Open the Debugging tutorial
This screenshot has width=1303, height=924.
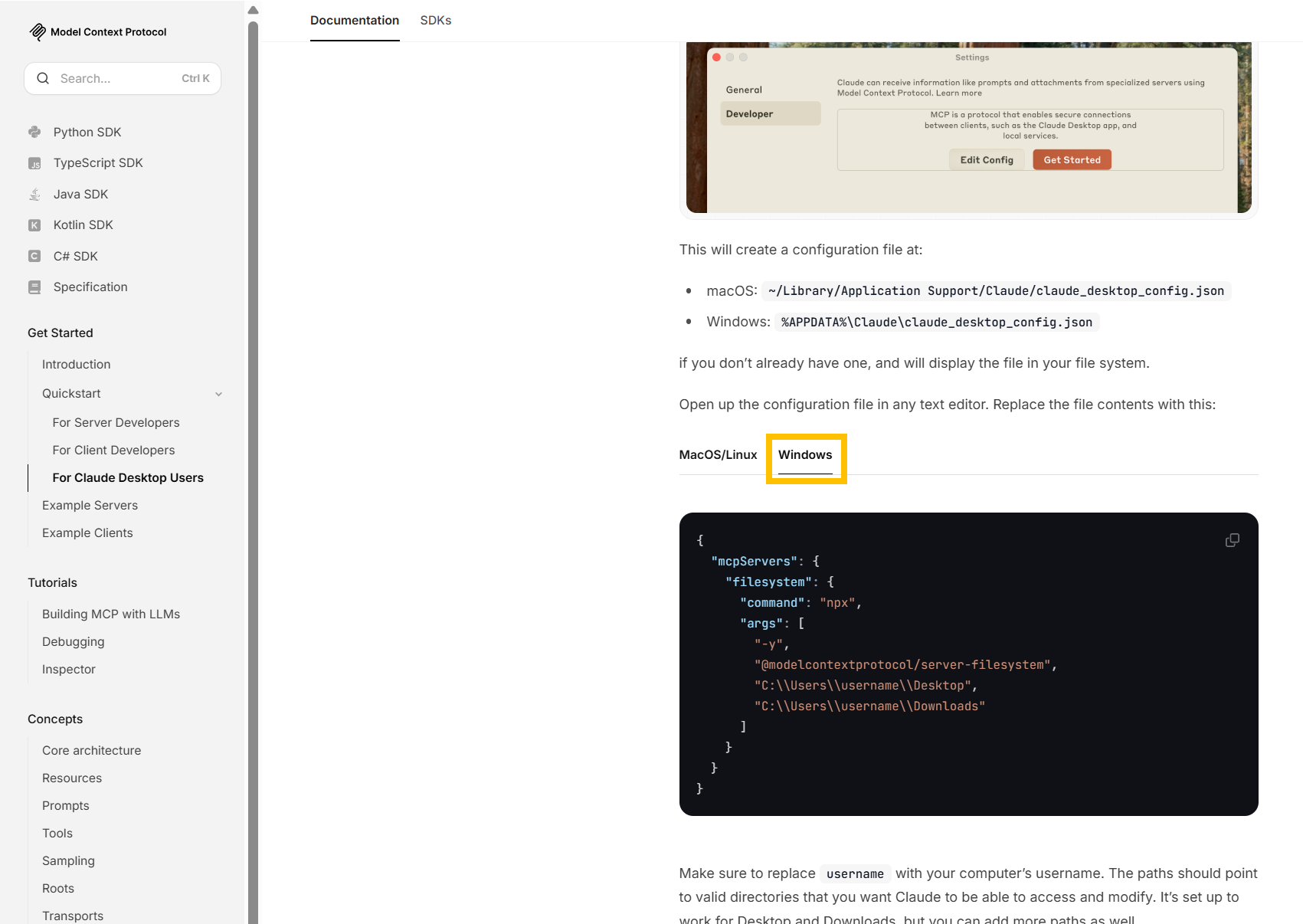pos(73,642)
